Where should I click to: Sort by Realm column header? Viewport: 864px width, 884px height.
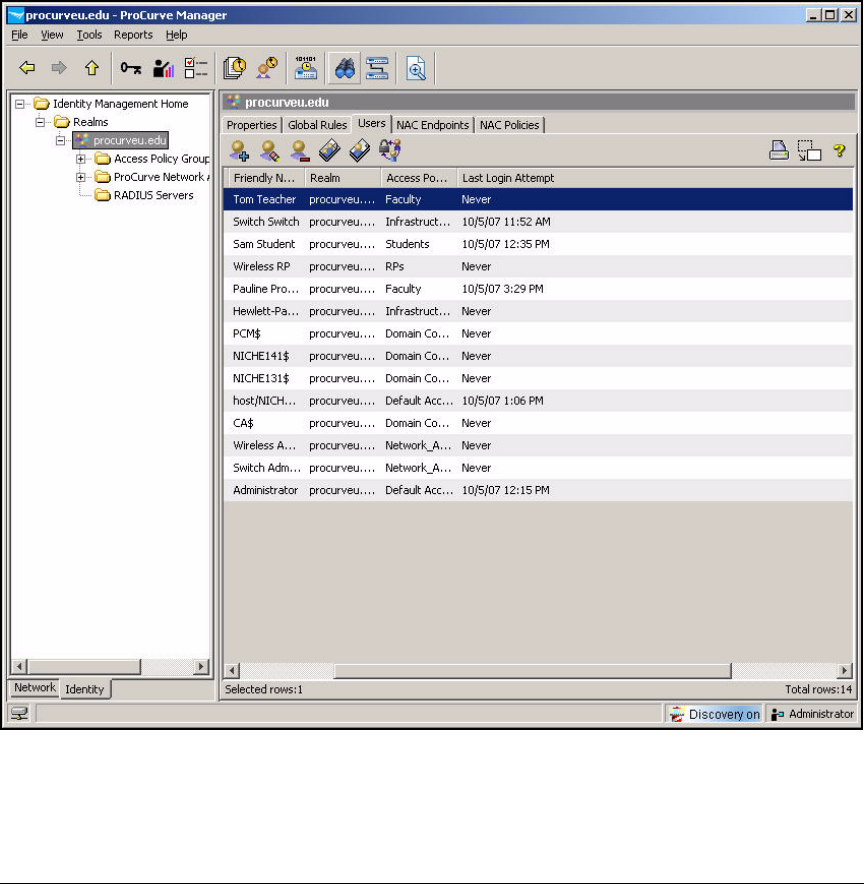(x=343, y=178)
